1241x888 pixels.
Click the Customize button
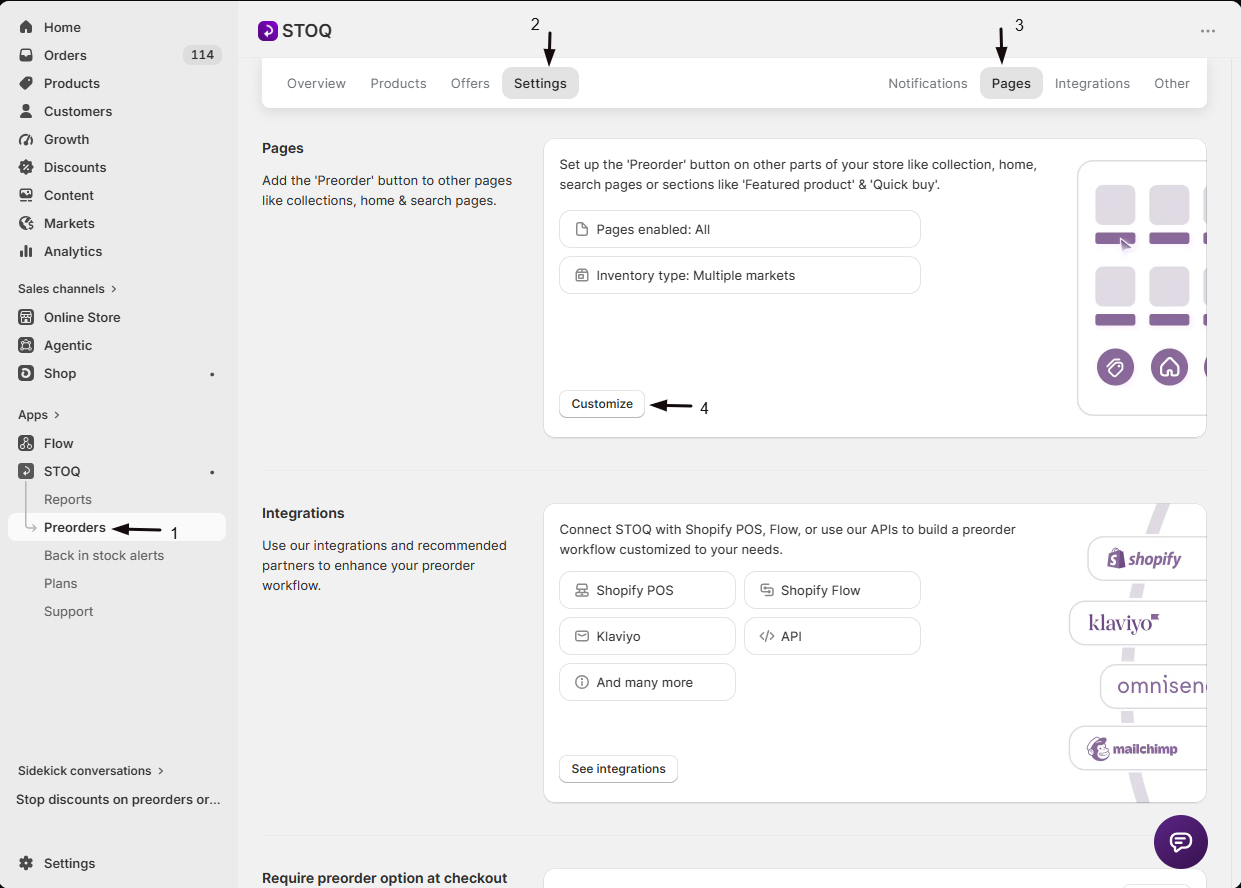pos(602,404)
